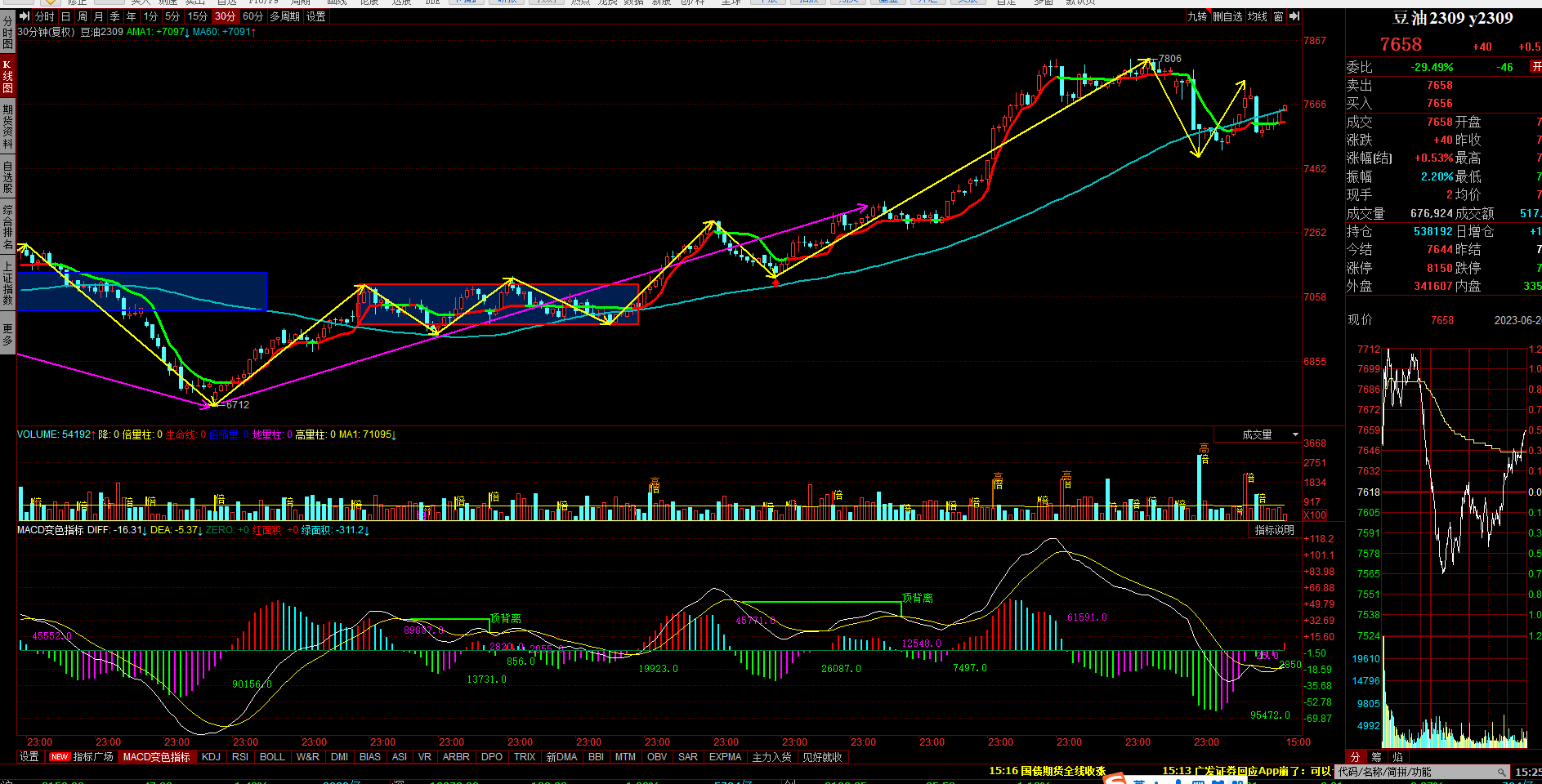This screenshot has height=784, width=1542.
Task: Switch to 分时 intraday view
Action: point(45,16)
